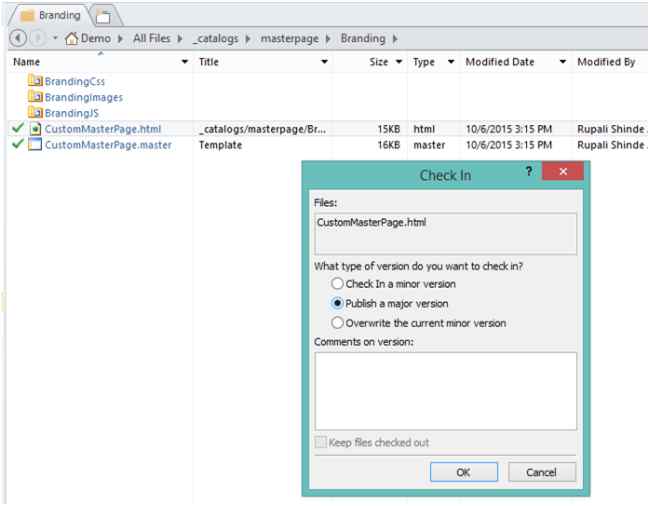
Task: Go to All Files in the breadcrumb
Action: pyautogui.click(x=152, y=39)
